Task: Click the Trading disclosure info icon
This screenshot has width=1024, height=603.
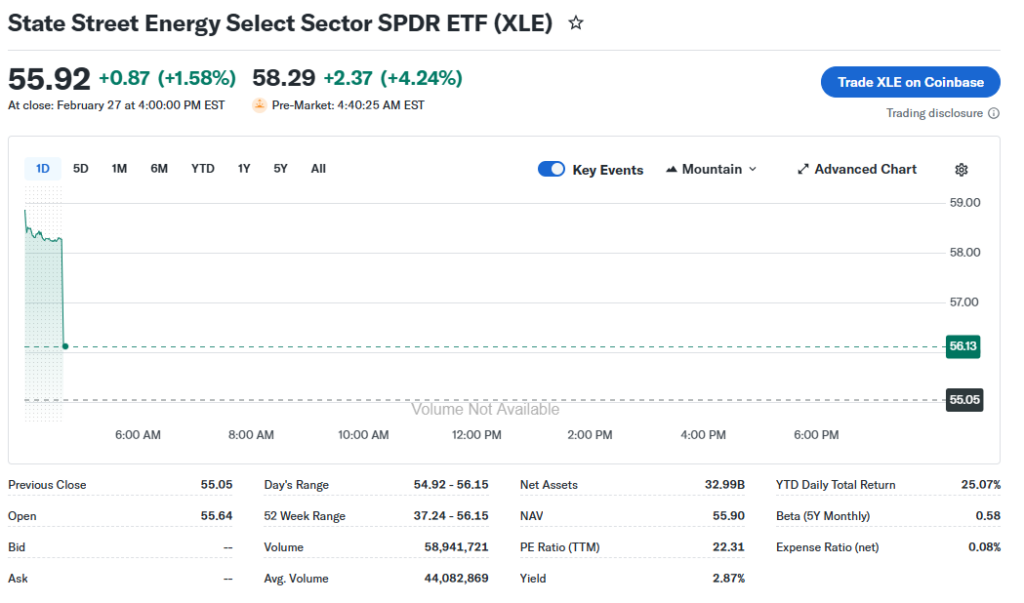Action: [x=993, y=114]
